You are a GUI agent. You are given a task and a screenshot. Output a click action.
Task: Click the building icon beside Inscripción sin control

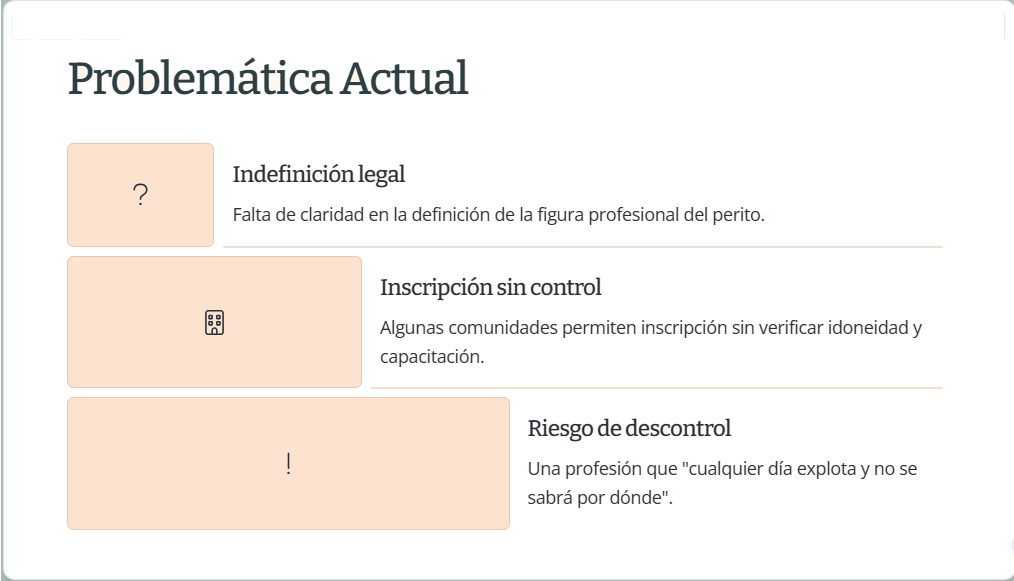tap(214, 323)
